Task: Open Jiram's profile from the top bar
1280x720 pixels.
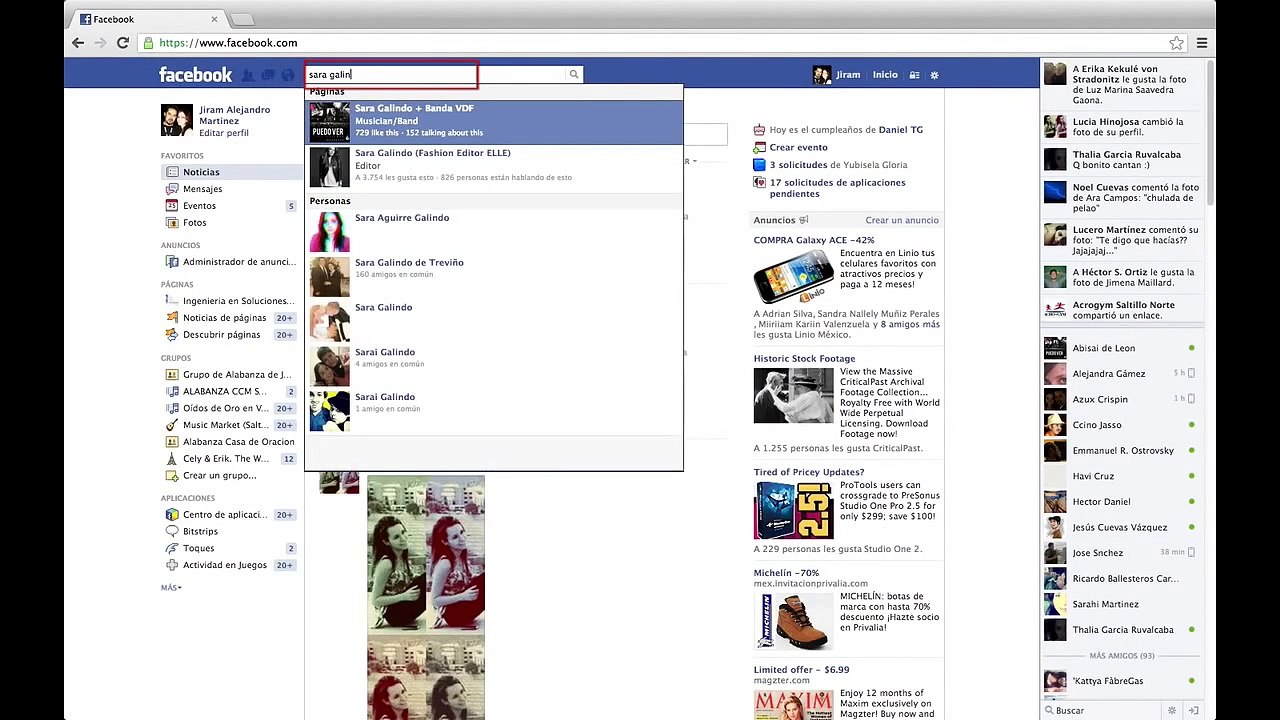Action: click(x=836, y=75)
